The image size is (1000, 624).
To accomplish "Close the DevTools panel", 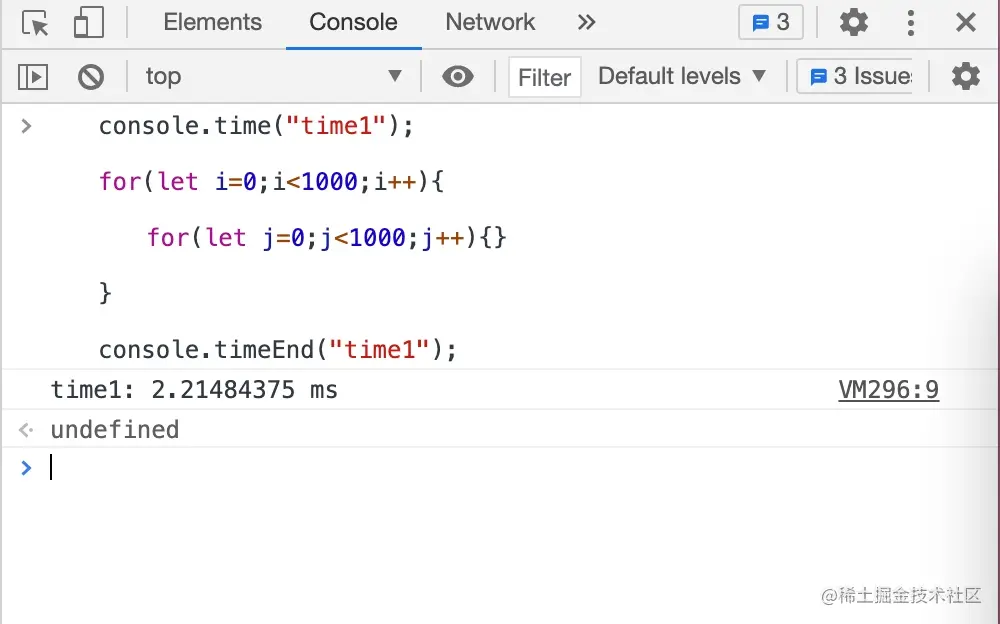I will pyautogui.click(x=966, y=22).
